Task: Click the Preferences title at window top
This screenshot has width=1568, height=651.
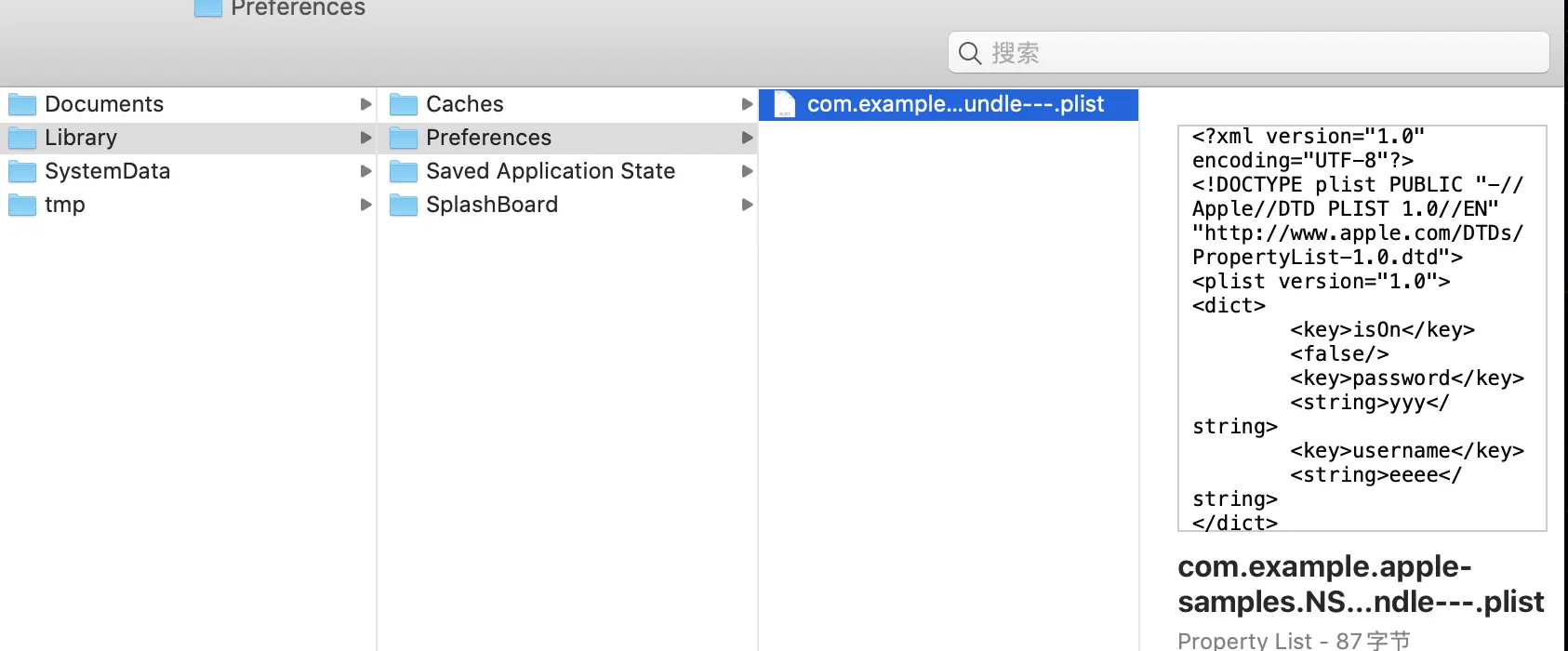Action: [298, 7]
